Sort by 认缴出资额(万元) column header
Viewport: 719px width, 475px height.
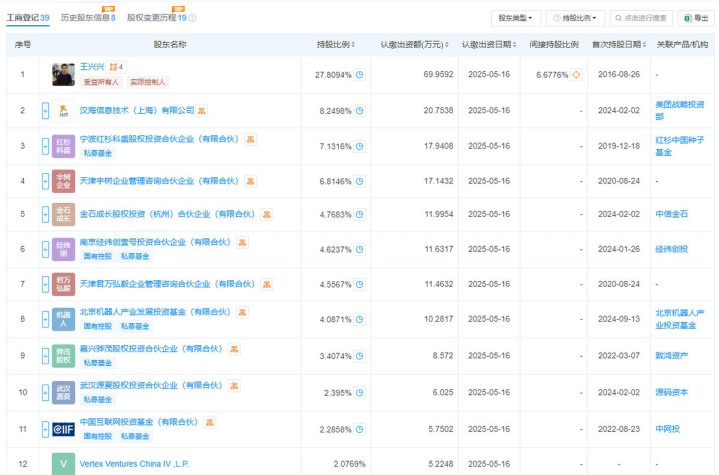click(x=415, y=44)
